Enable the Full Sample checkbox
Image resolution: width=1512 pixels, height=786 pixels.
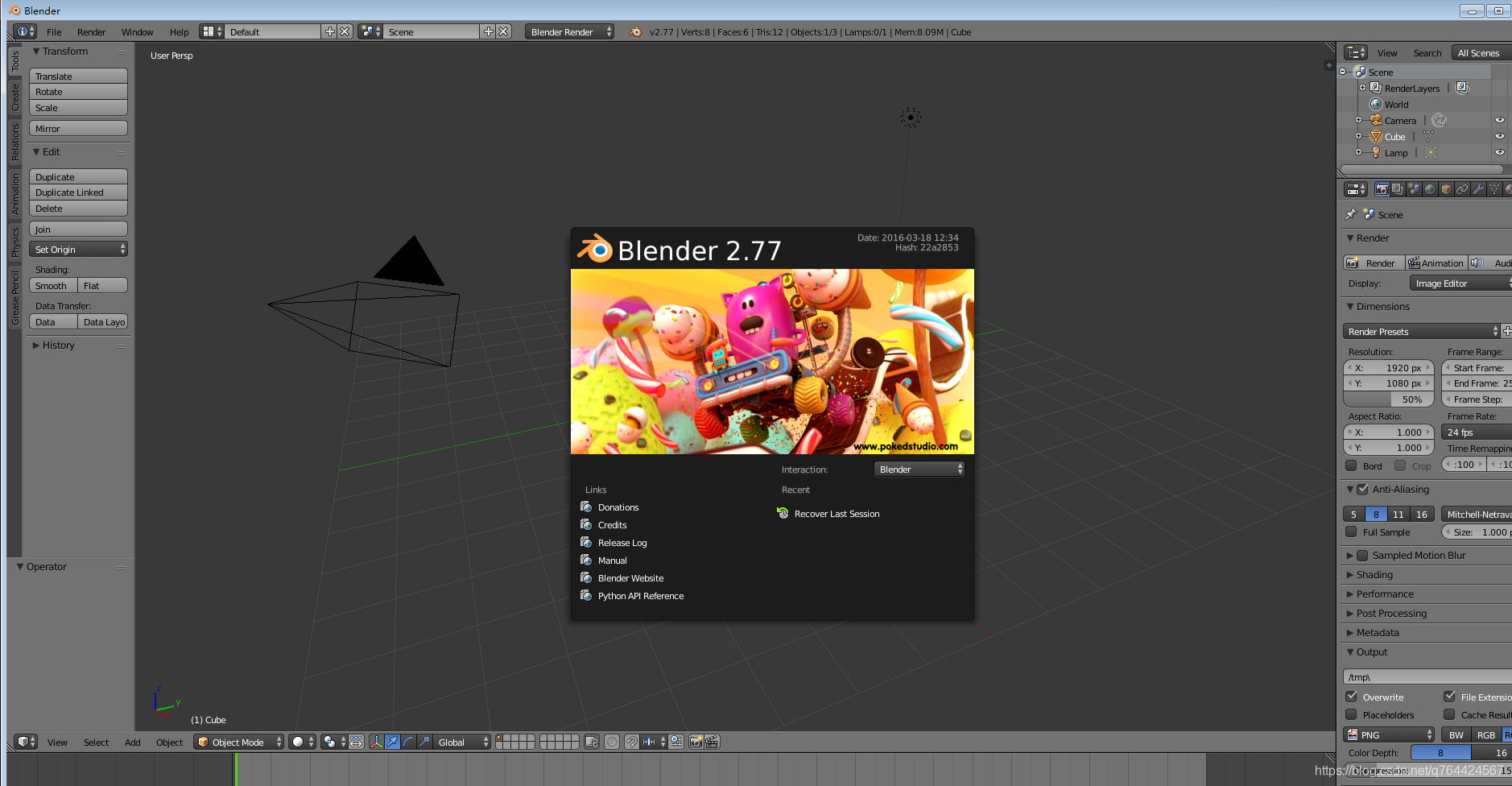pos(1351,532)
